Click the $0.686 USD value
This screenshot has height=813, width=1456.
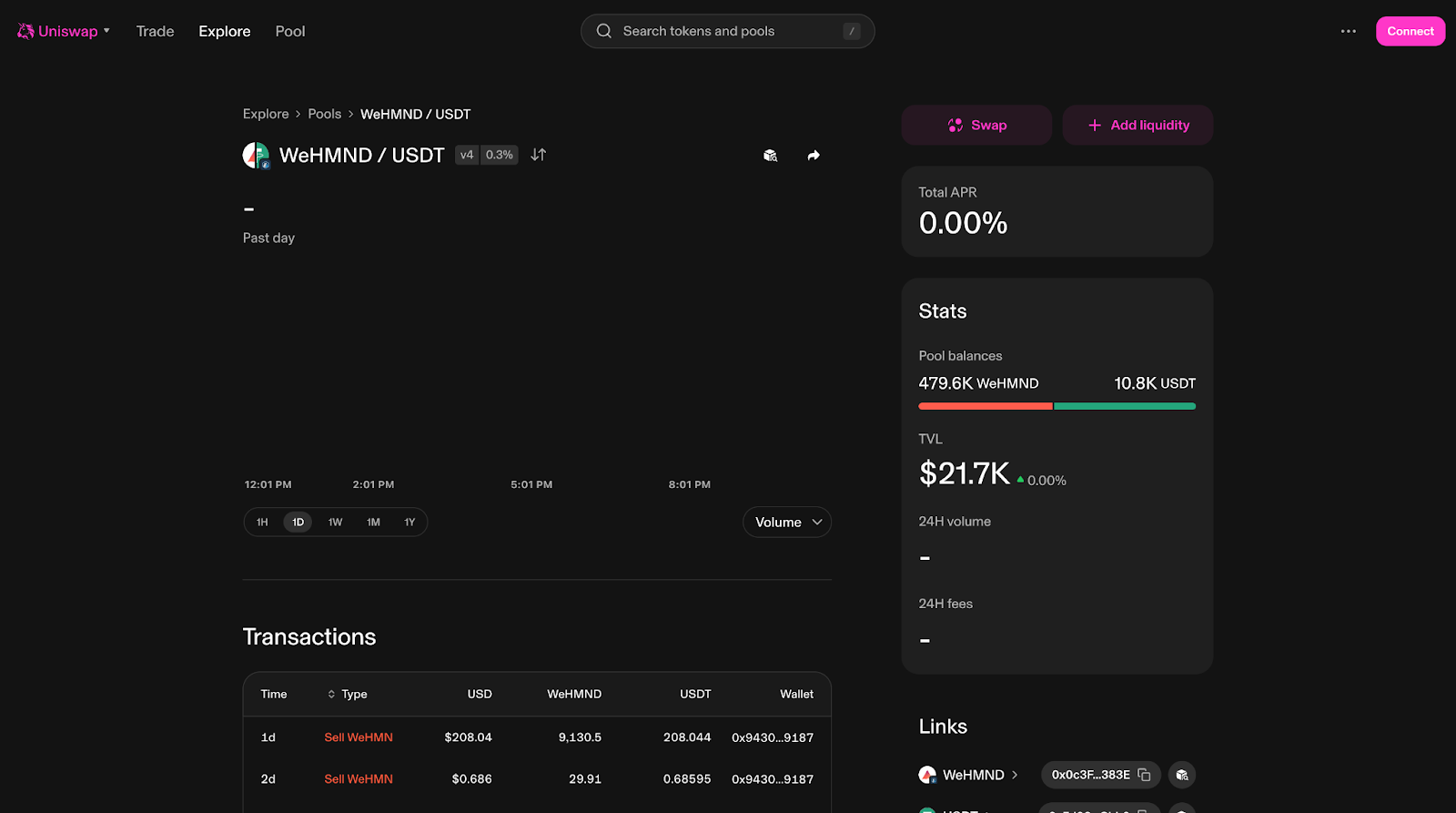471,779
